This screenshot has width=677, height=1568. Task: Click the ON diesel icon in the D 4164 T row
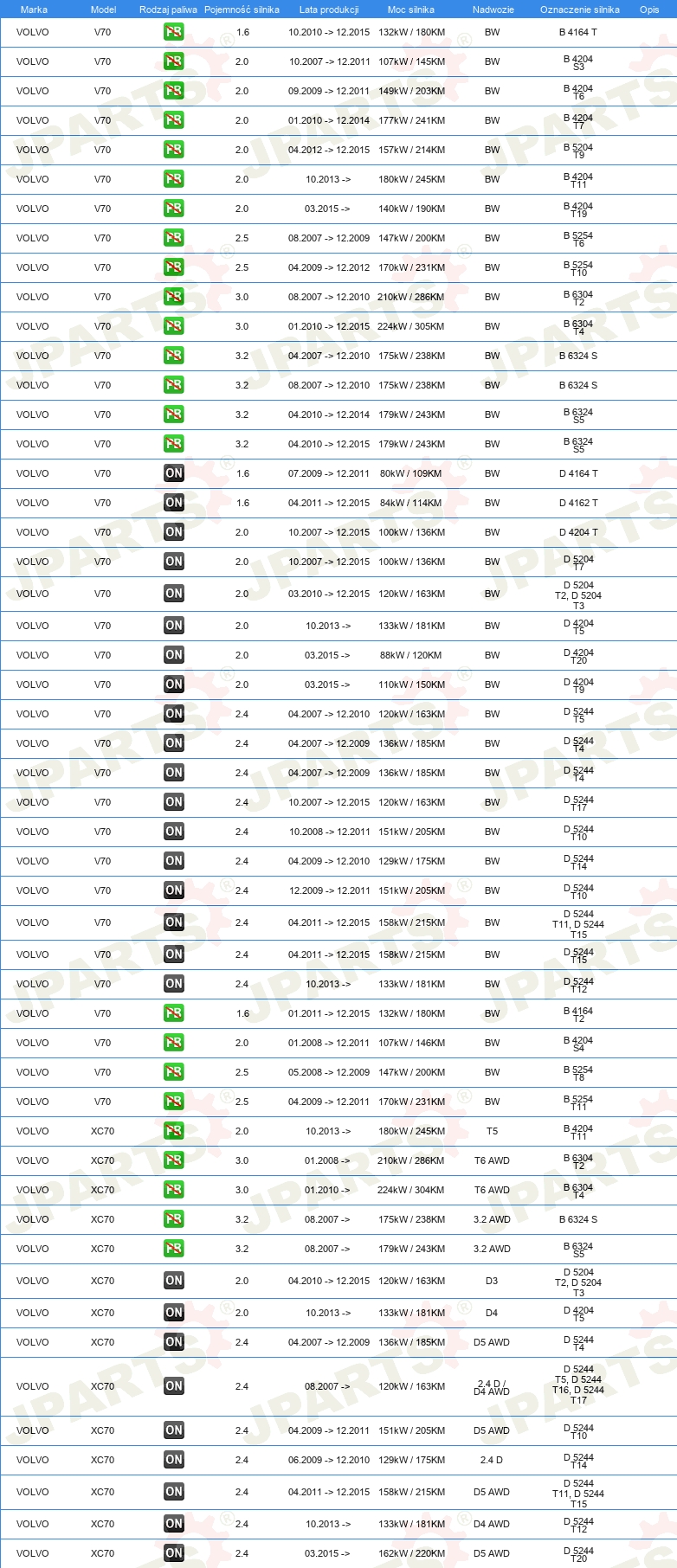pos(173,473)
